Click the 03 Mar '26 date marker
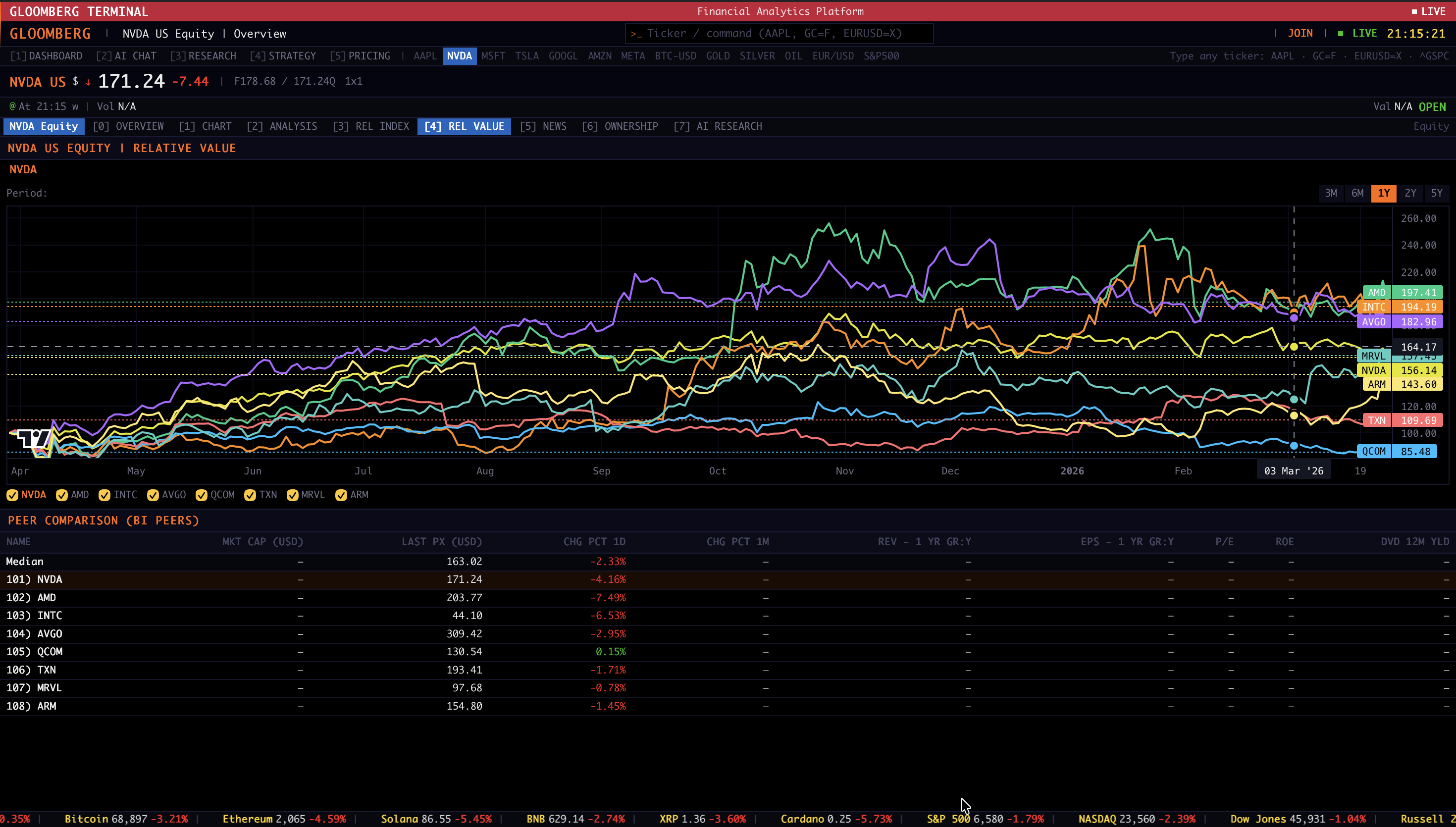Viewport: 1456px width, 827px height. 1293,471
